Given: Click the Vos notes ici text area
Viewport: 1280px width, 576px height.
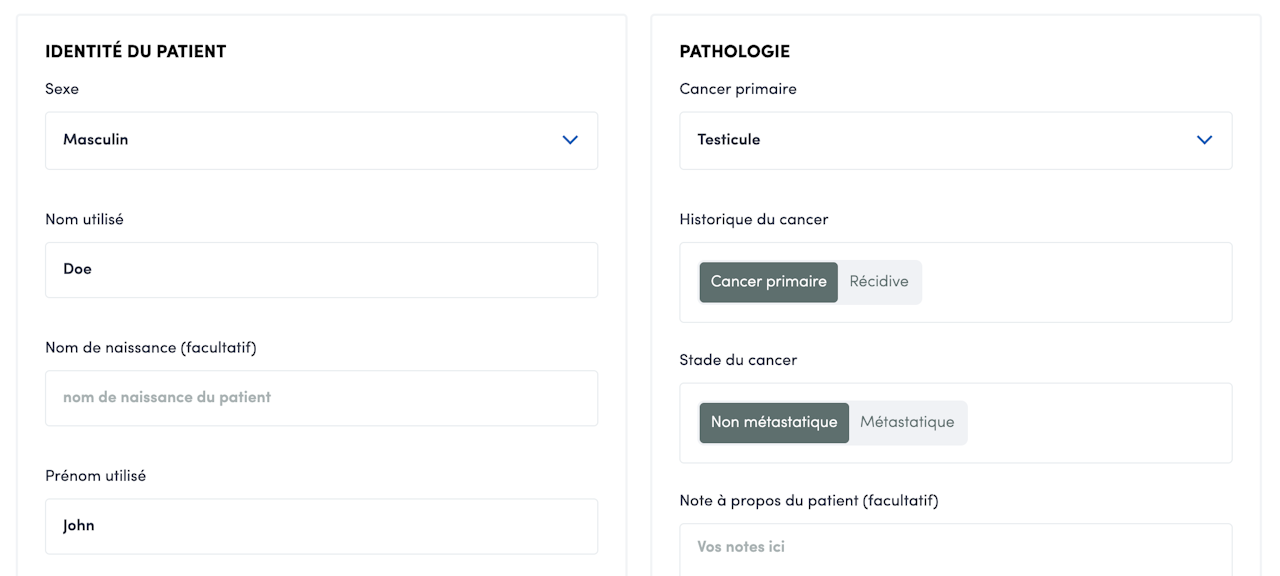Looking at the screenshot, I should pyautogui.click(x=954, y=548).
